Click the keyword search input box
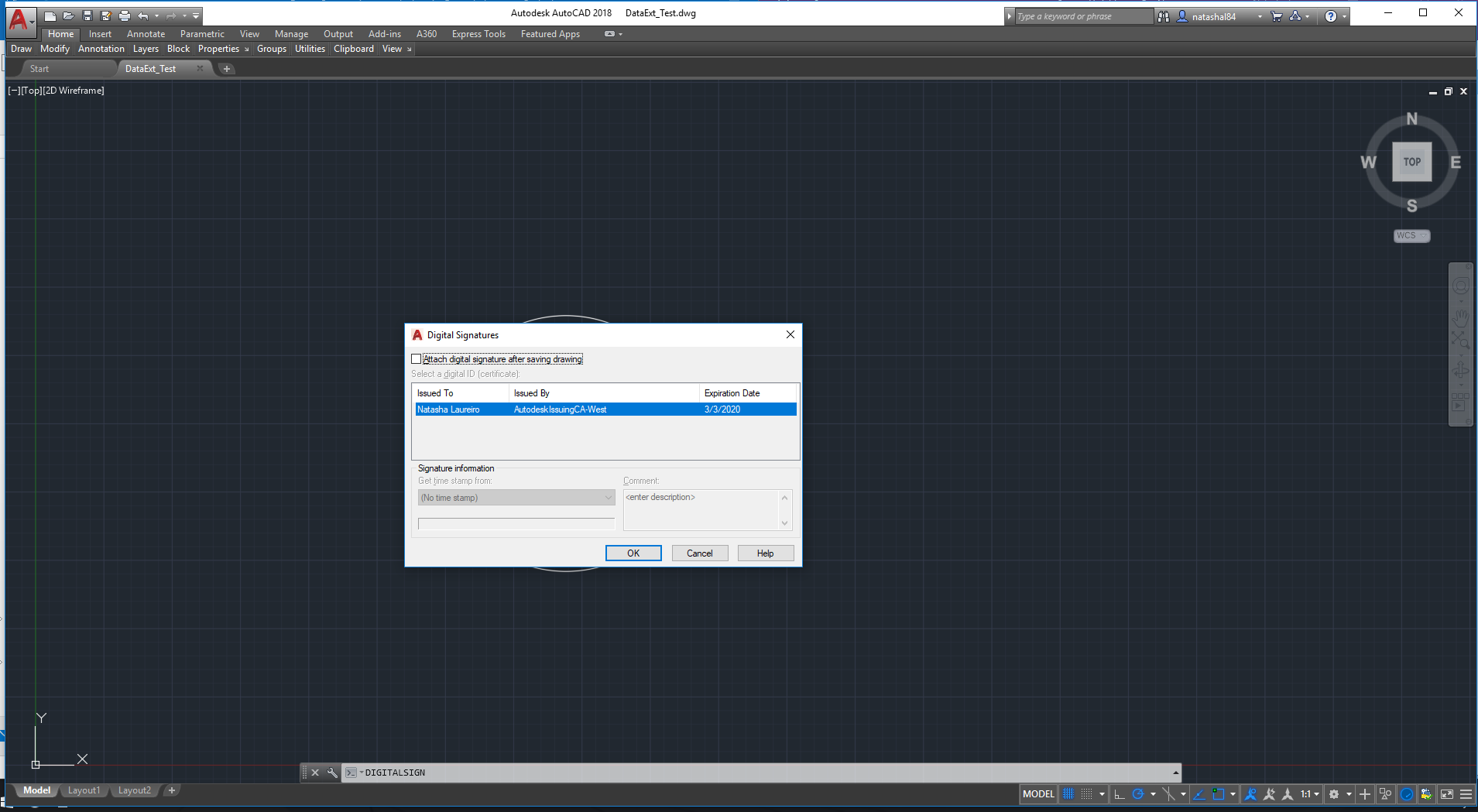 (x=1084, y=16)
